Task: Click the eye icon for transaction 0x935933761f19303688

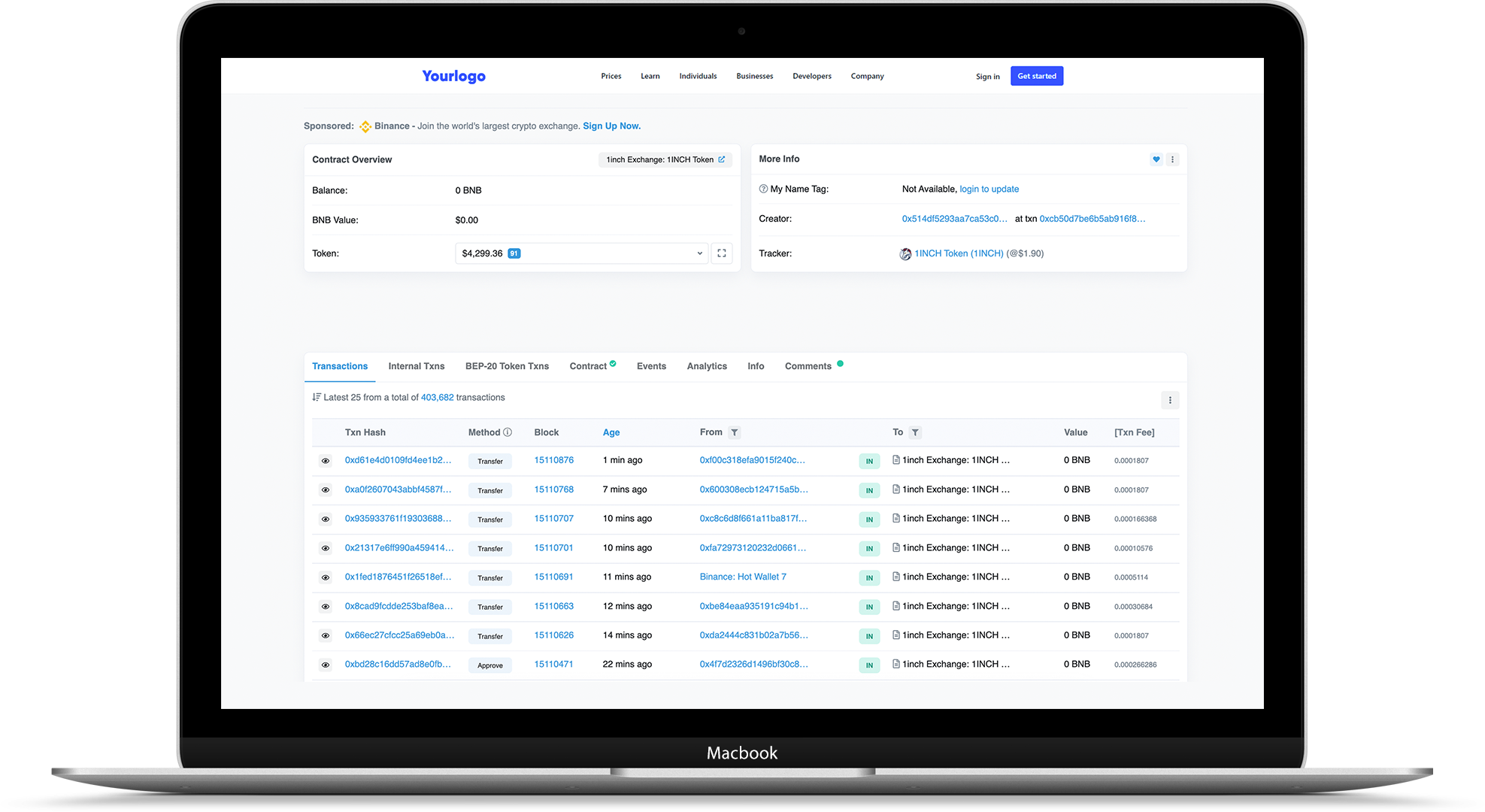Action: coord(326,520)
